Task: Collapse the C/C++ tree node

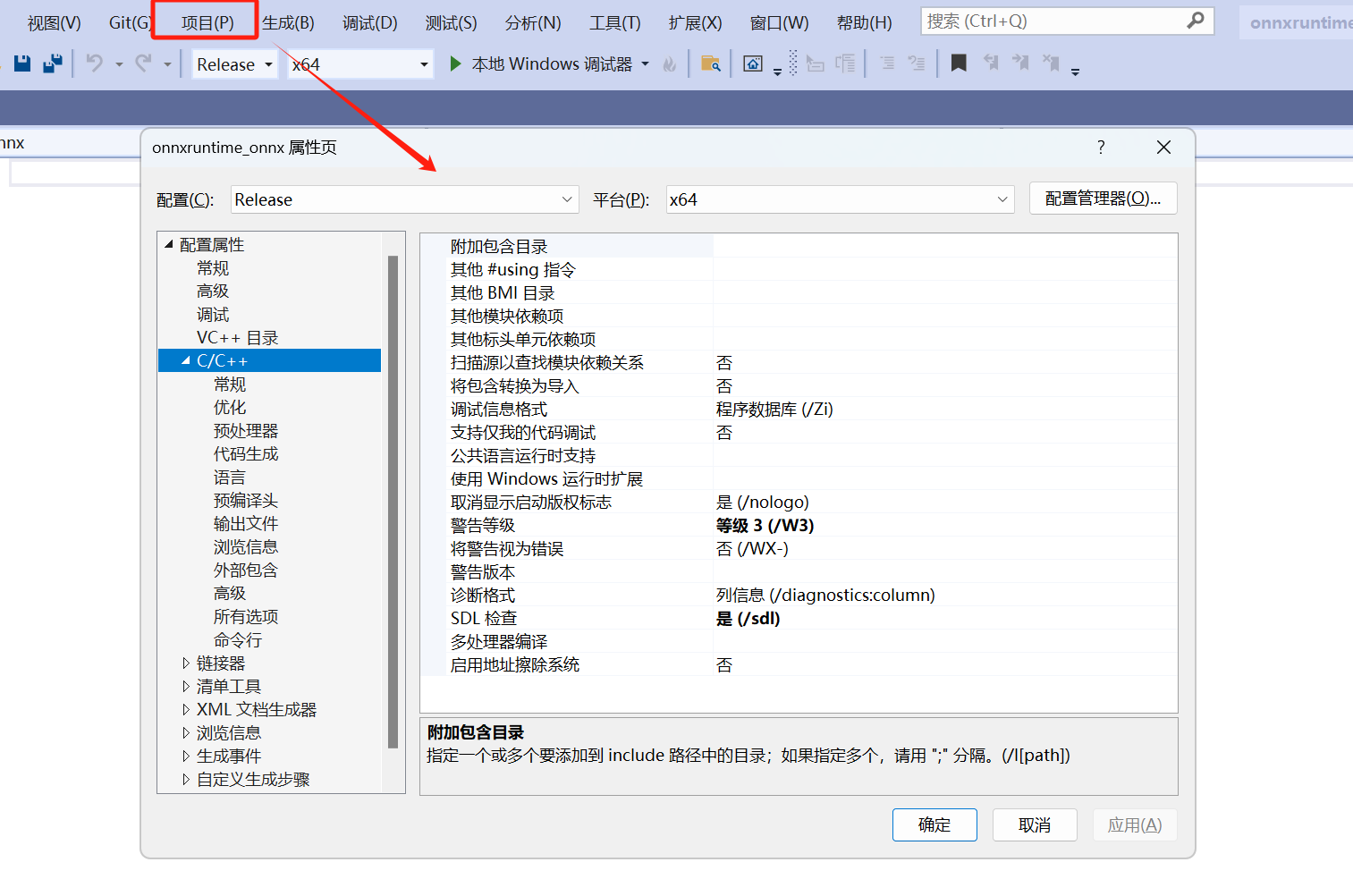Action: pos(186,360)
